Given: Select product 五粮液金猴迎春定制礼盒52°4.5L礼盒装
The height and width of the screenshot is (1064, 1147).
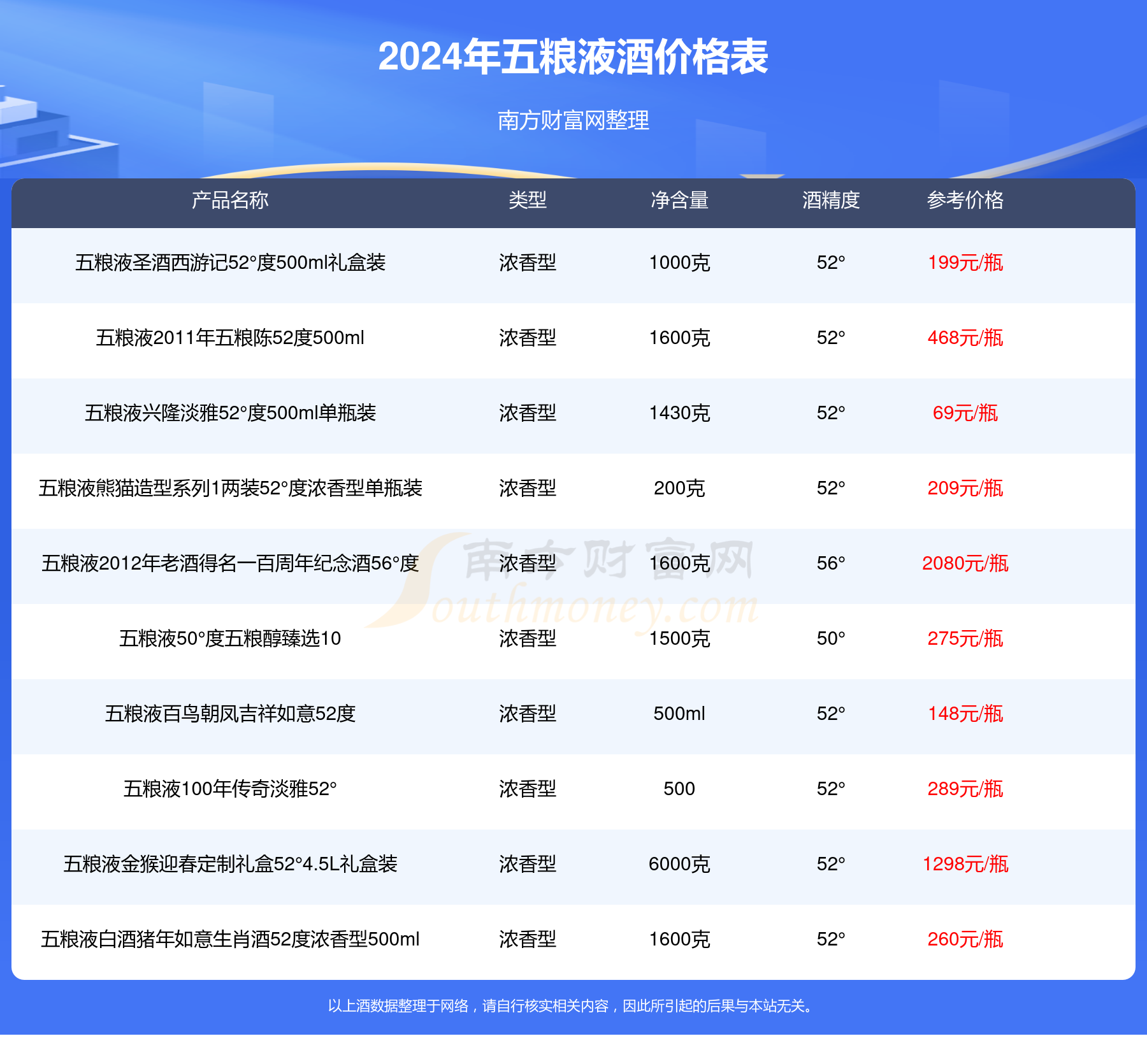Looking at the screenshot, I should [230, 864].
